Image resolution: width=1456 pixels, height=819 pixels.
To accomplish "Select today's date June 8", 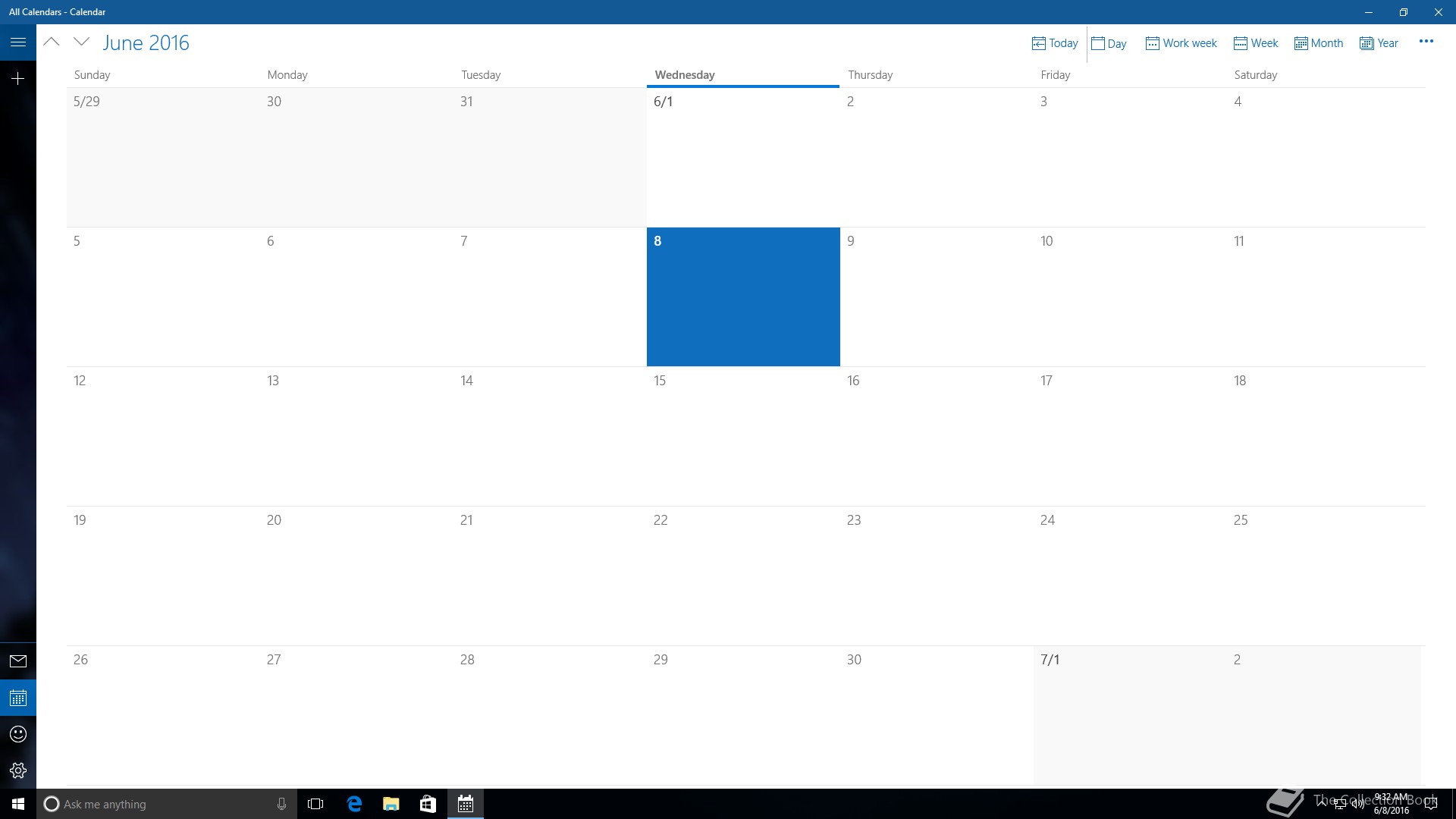I will 743,297.
